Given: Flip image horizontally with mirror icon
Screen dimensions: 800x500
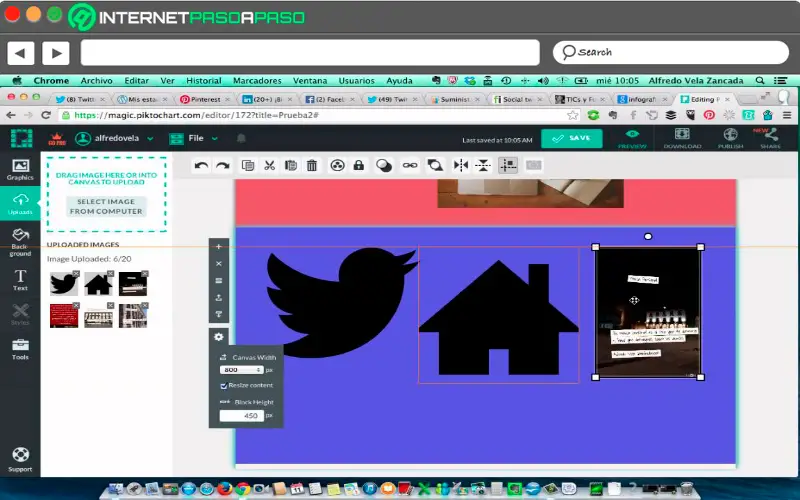Looking at the screenshot, I should pyautogui.click(x=461, y=165).
